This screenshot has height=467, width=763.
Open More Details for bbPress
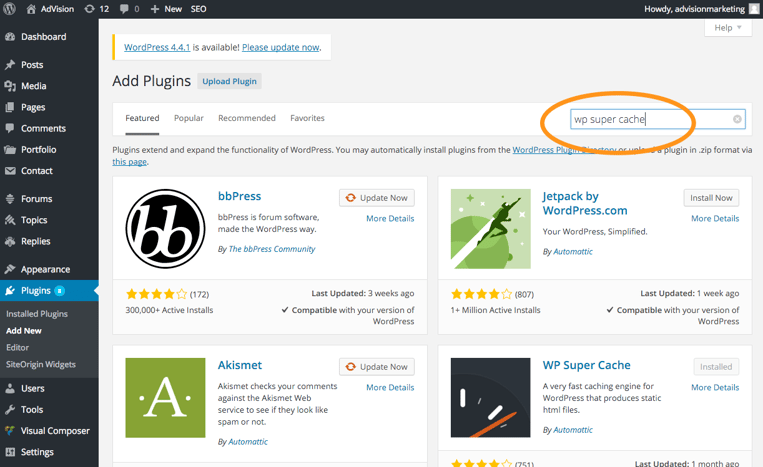click(x=390, y=218)
